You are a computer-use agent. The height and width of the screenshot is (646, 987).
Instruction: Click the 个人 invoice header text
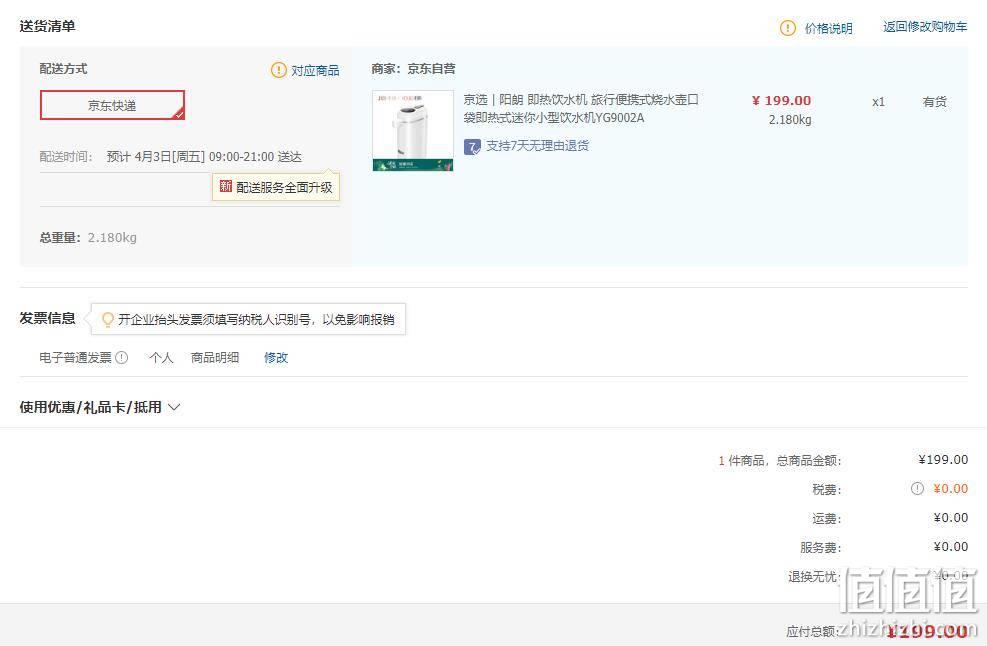[161, 358]
